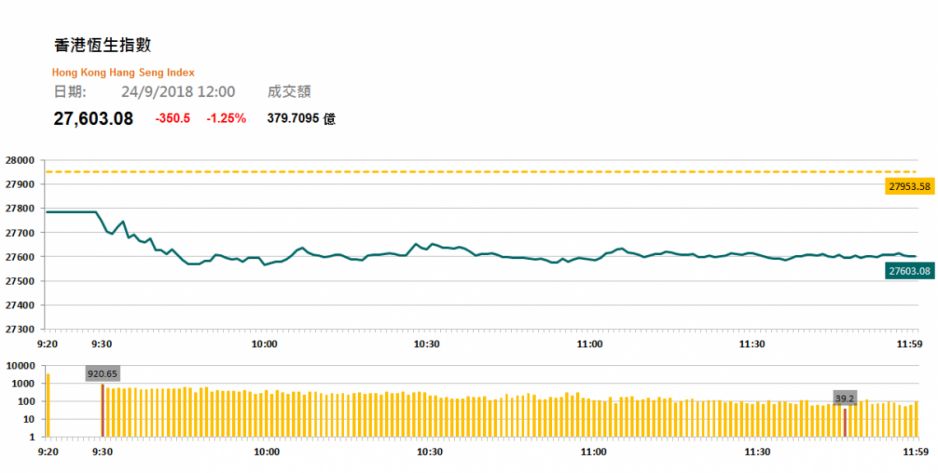Click the Hong Kong Hang Seng Index subtitle
938x473 pixels.
click(123, 72)
